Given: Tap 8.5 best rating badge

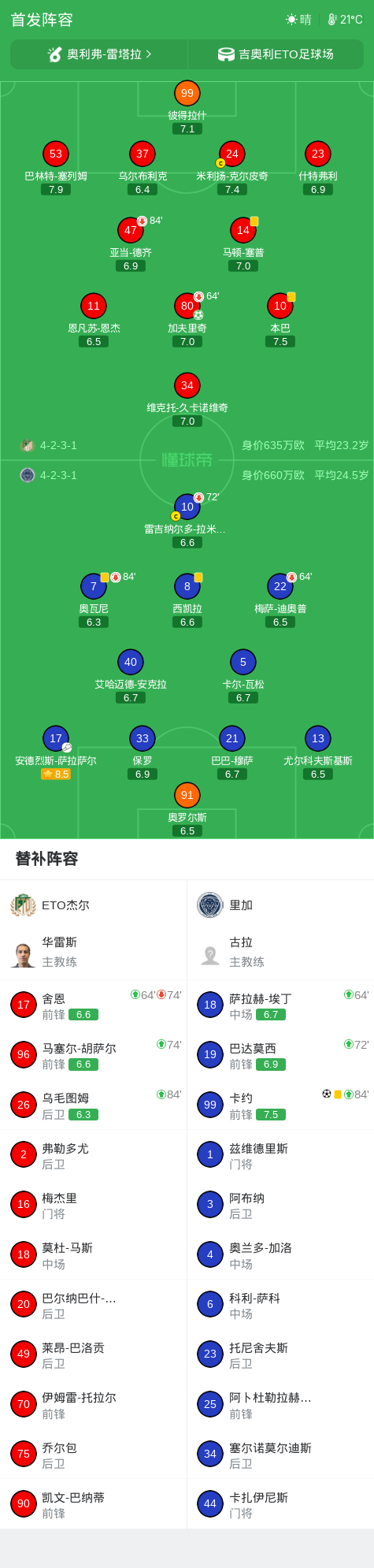Looking at the screenshot, I should (56, 775).
